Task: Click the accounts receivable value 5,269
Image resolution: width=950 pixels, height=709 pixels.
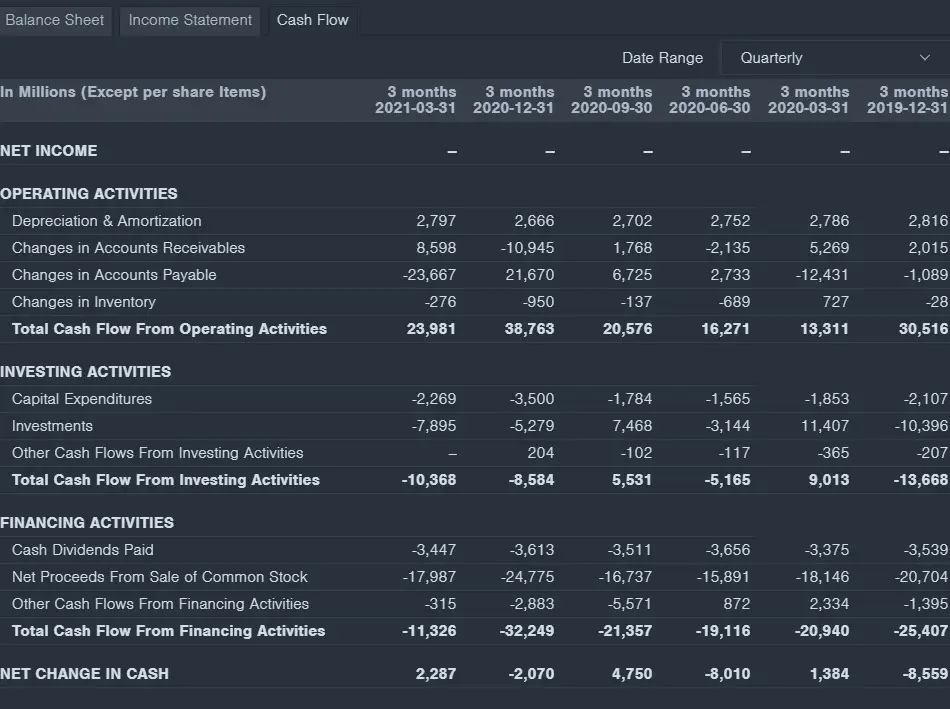Action: pos(829,248)
